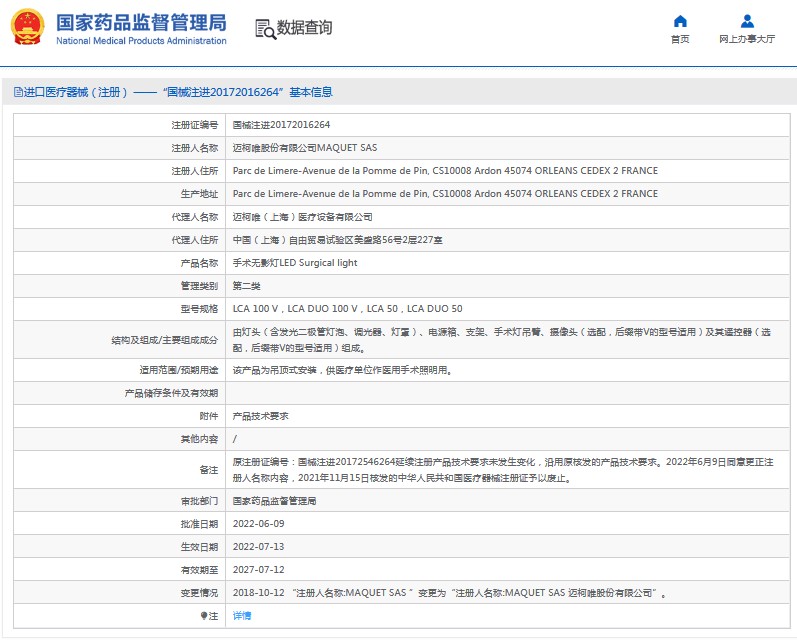This screenshot has width=797, height=640.
Task: Click the 注册人住所 address value
Action: (x=445, y=171)
